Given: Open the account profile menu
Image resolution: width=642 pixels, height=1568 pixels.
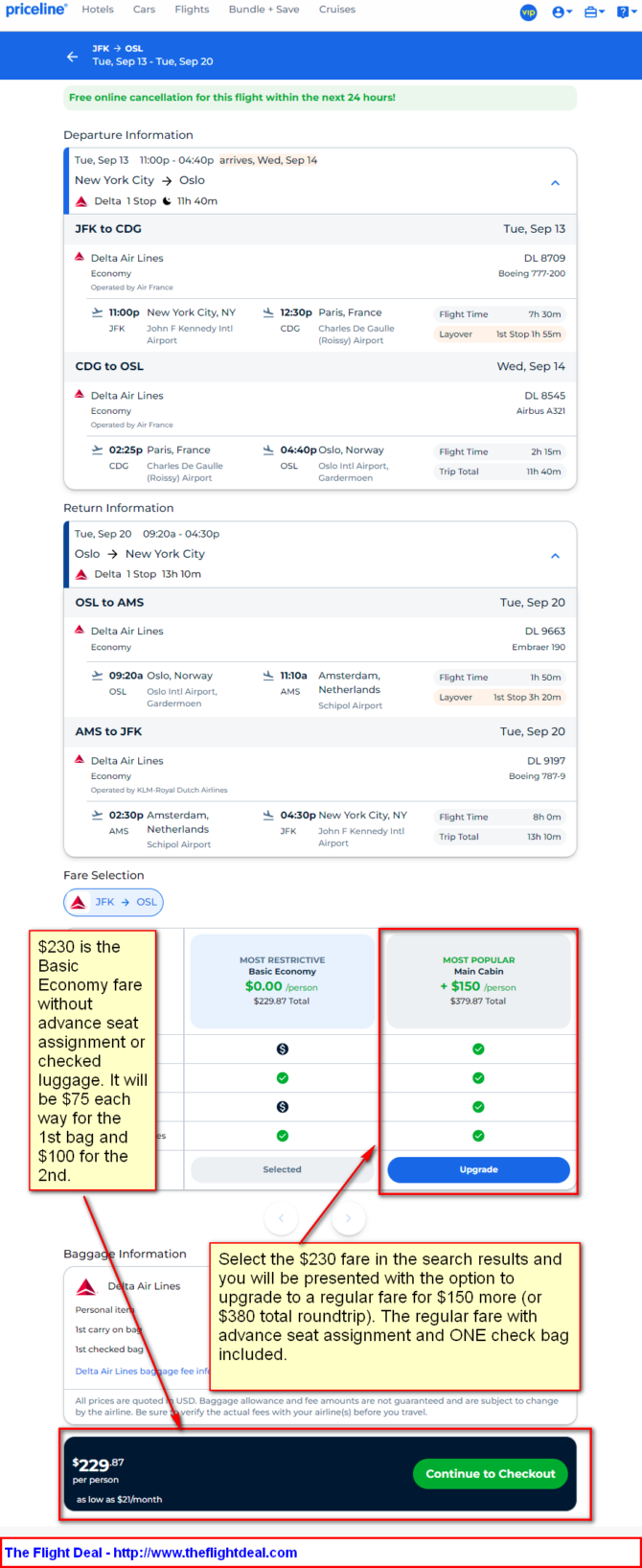Looking at the screenshot, I should coord(562,12).
